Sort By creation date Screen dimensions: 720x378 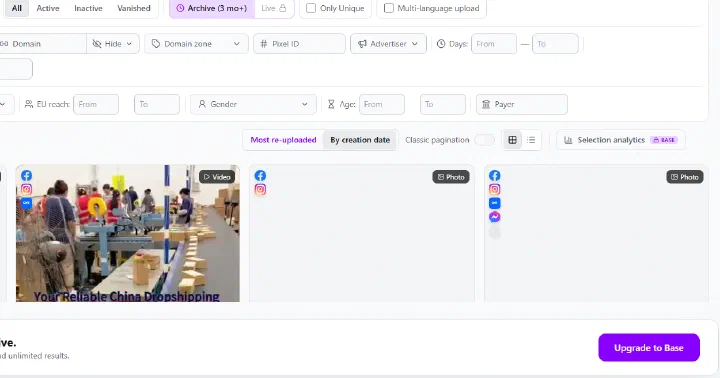(360, 140)
